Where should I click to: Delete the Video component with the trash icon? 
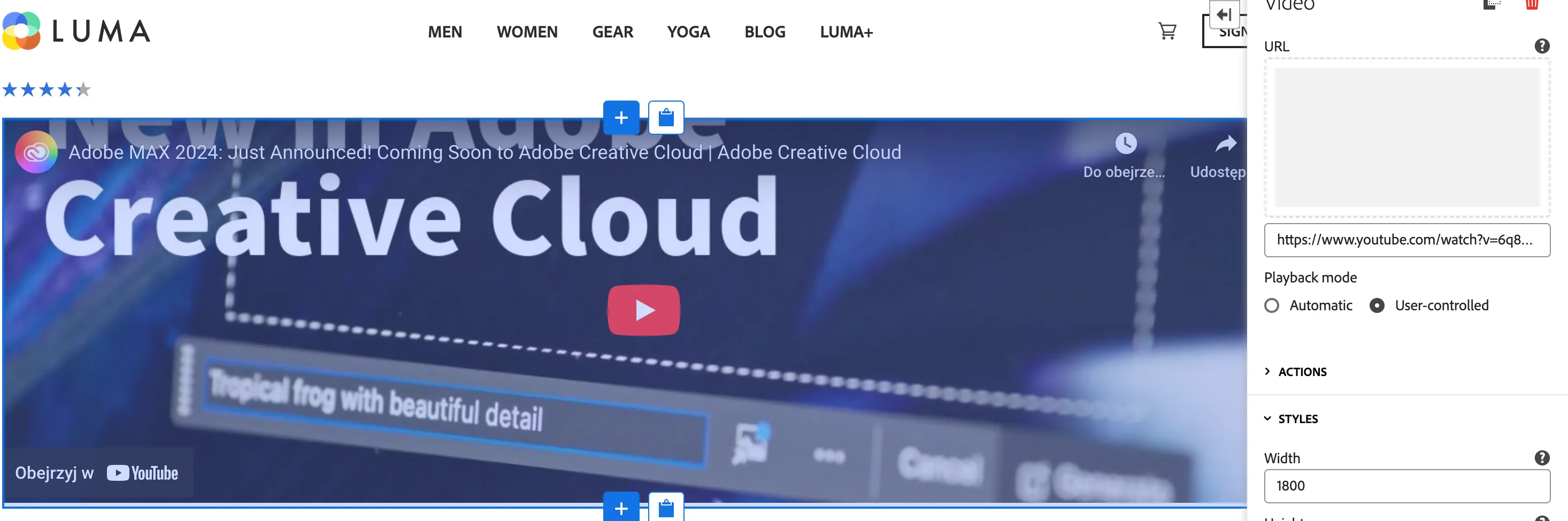click(x=1532, y=5)
